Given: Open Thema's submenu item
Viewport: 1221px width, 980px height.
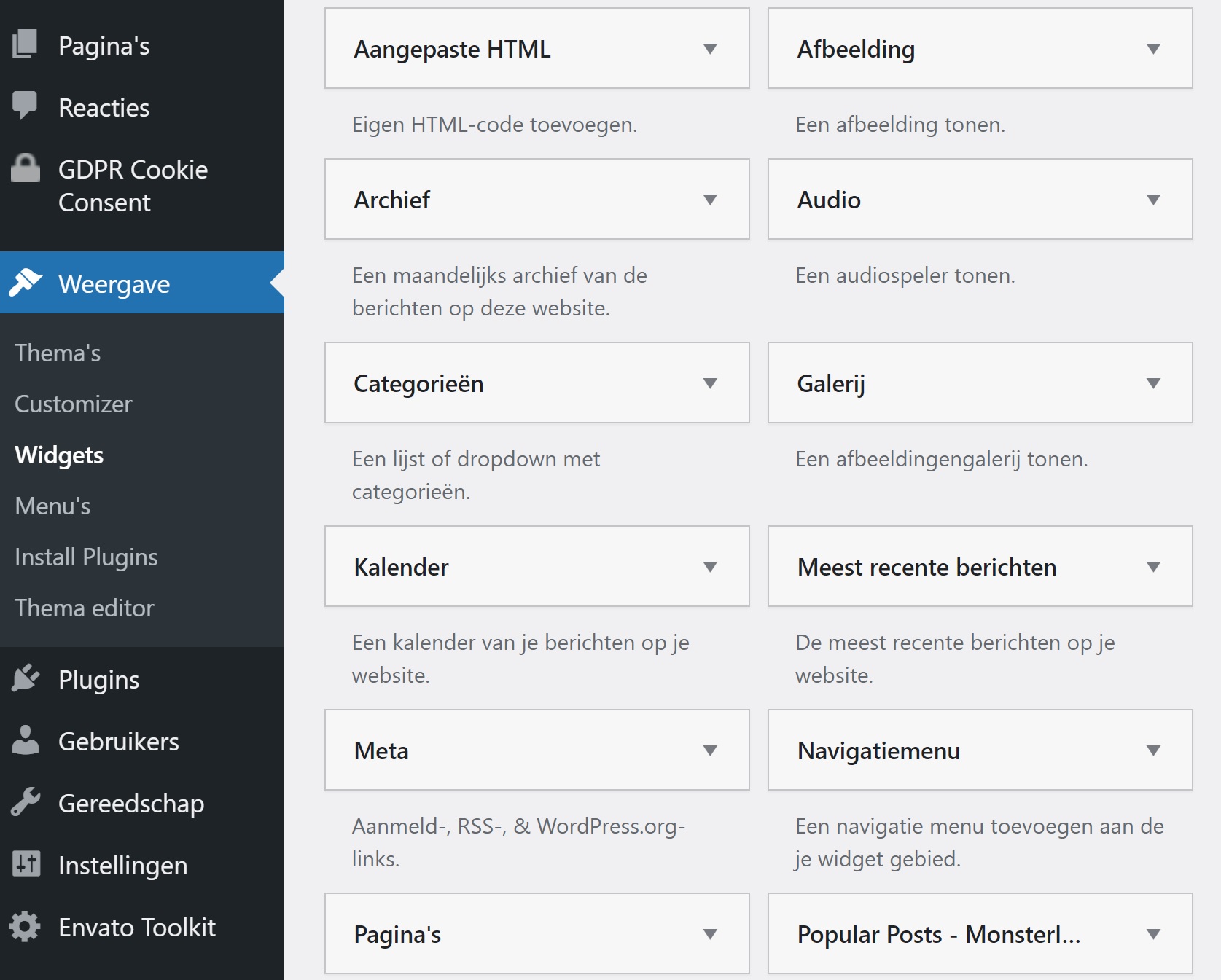Looking at the screenshot, I should coord(58,353).
